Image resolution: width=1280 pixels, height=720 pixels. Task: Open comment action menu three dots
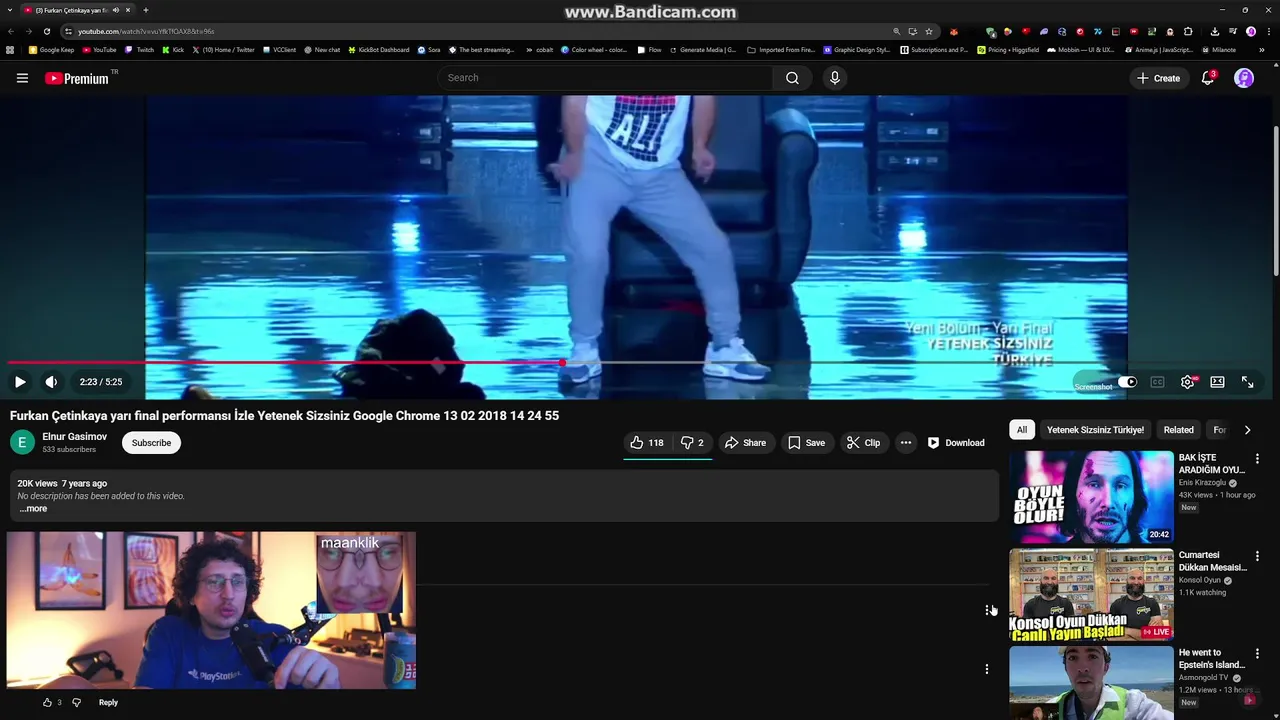pos(986,669)
